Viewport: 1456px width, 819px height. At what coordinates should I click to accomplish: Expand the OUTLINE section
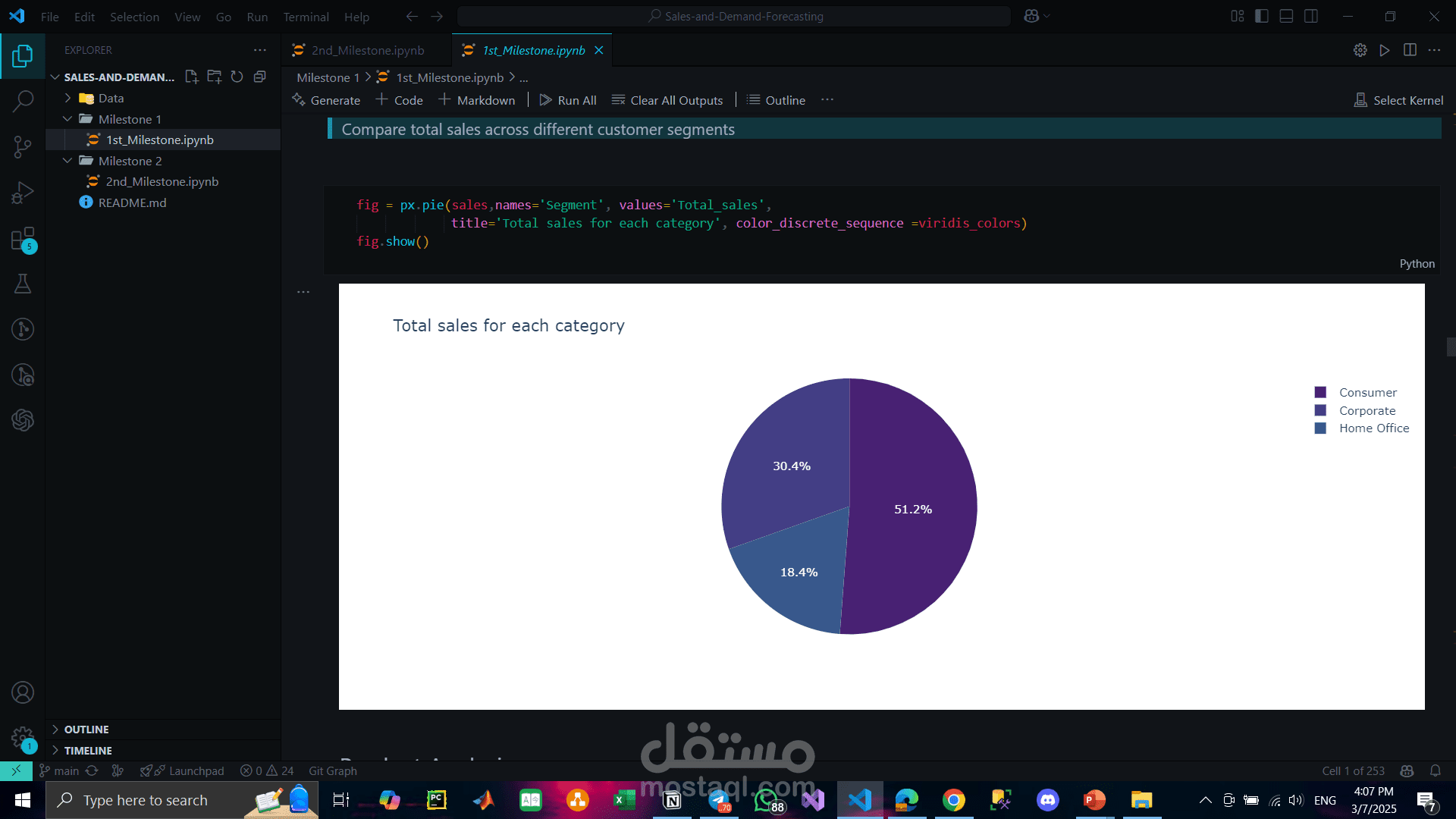pyautogui.click(x=86, y=729)
